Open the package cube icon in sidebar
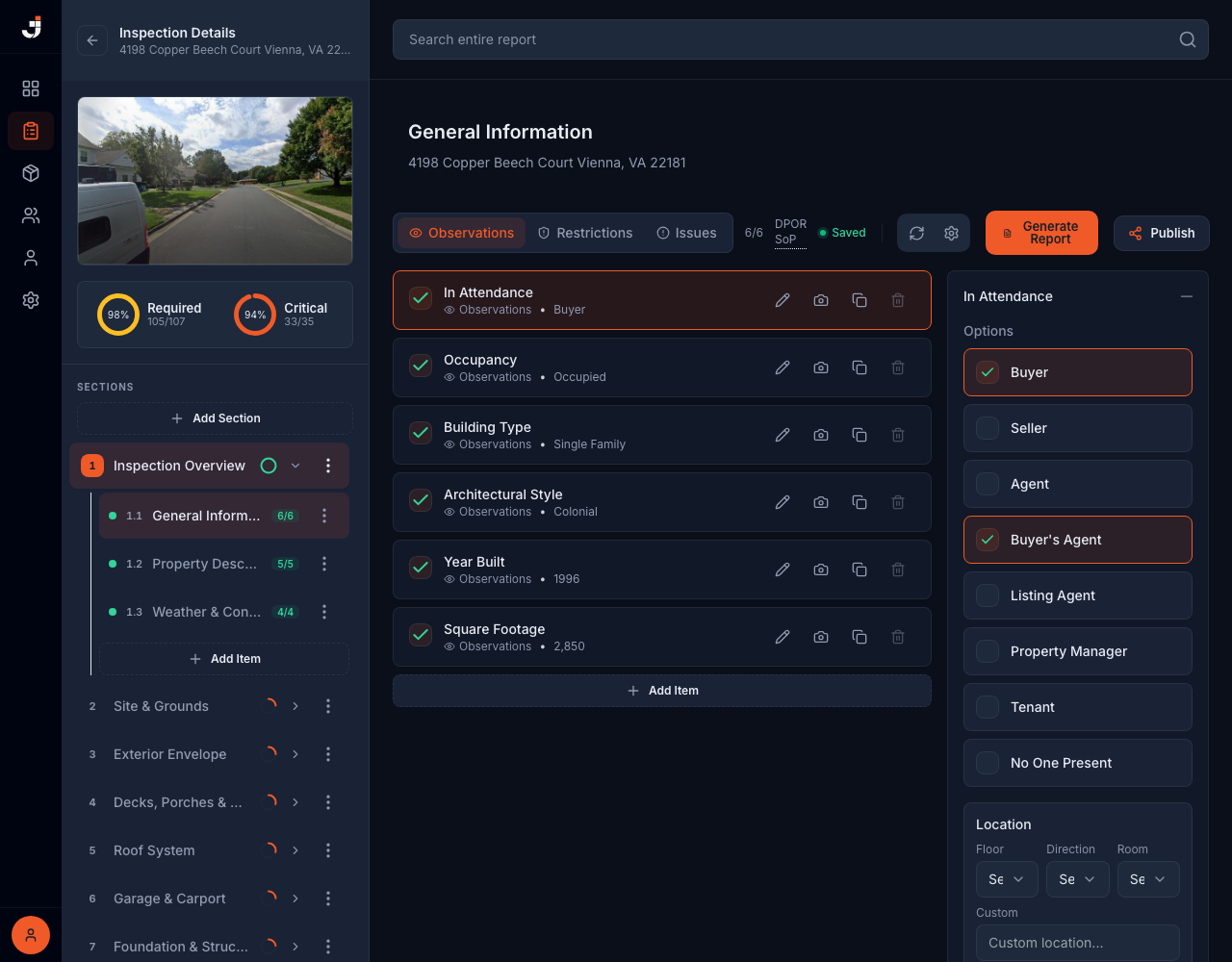This screenshot has width=1232, height=962. coord(31,173)
